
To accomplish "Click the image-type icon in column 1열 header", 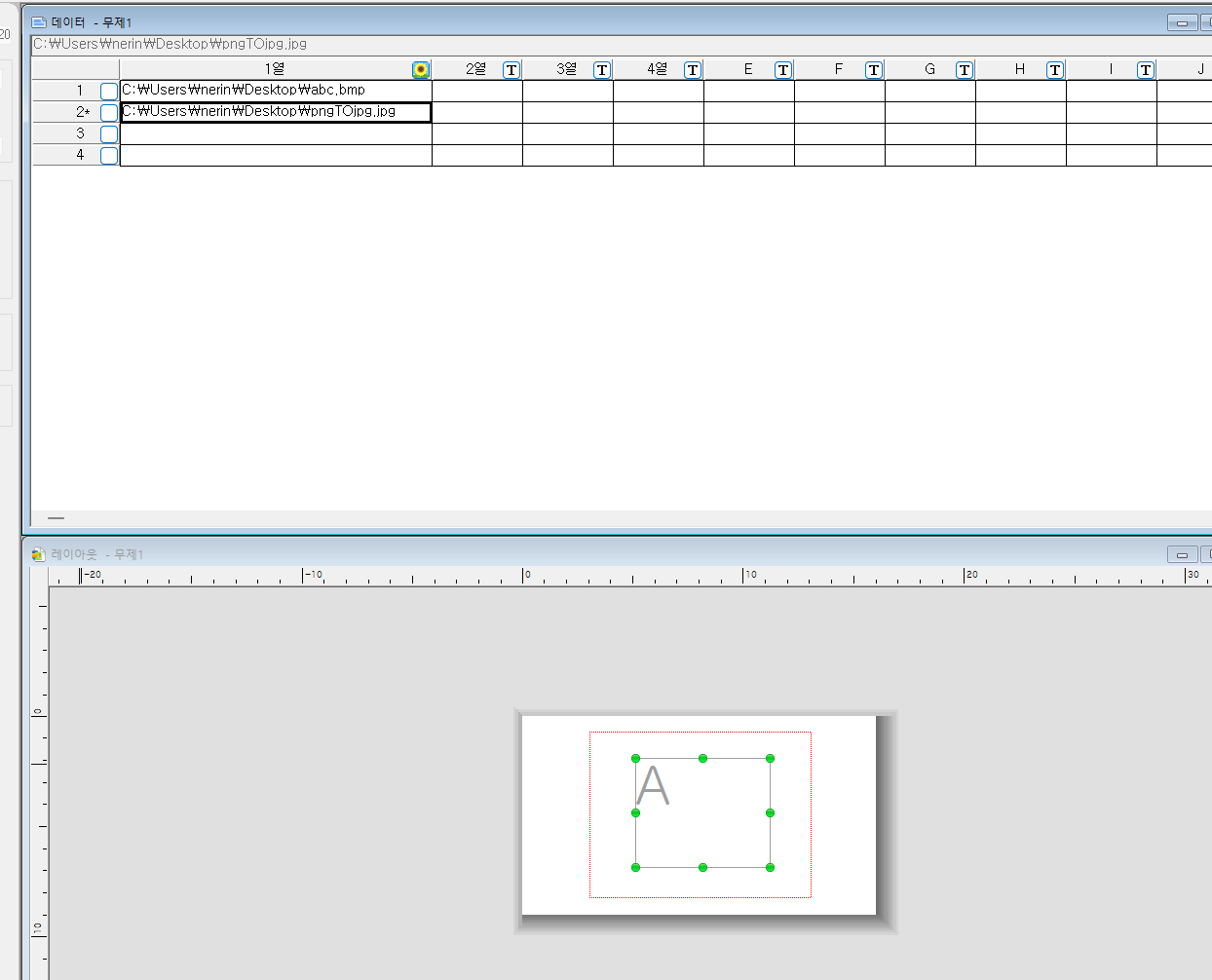I will [x=421, y=70].
